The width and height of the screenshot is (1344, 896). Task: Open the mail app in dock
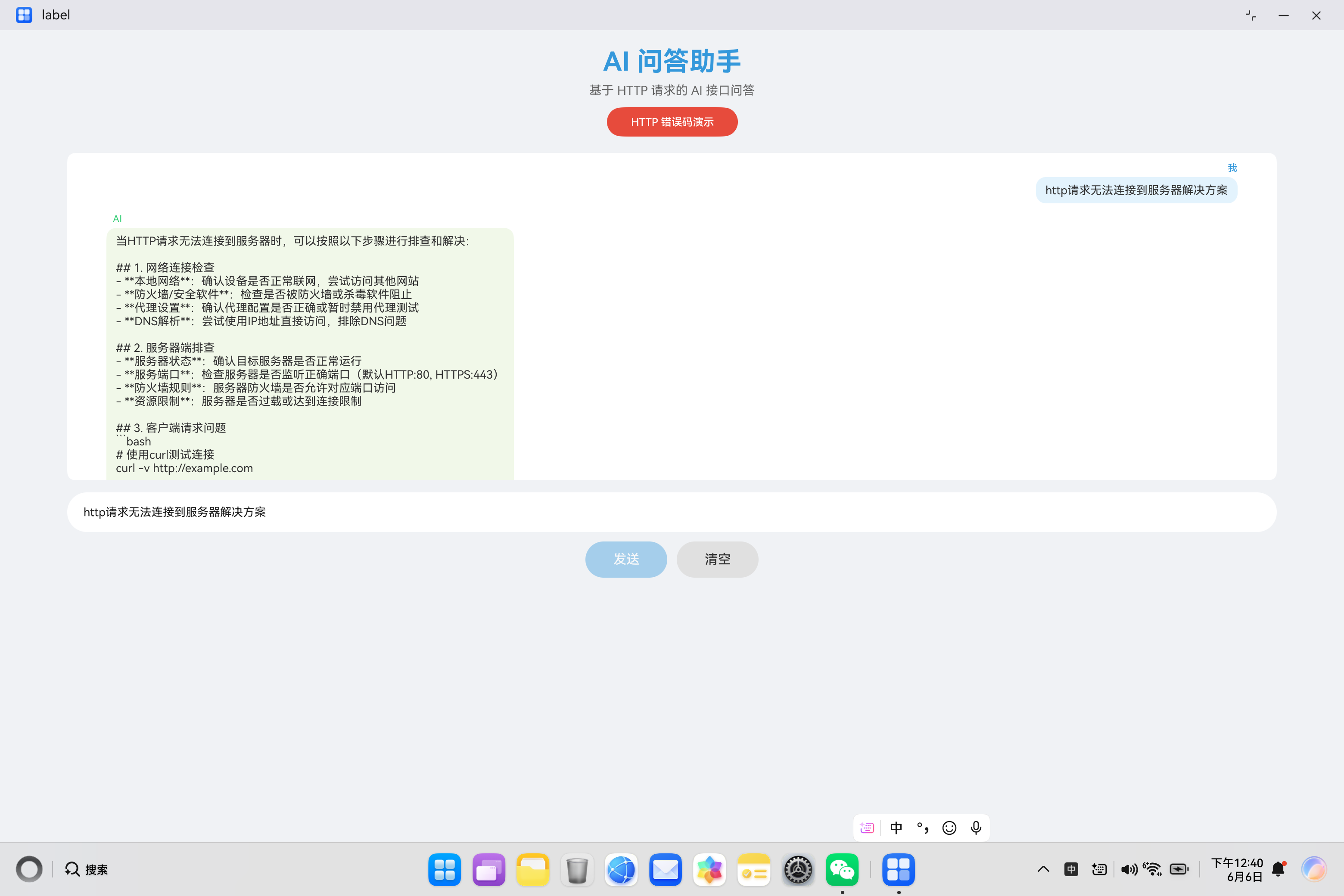665,869
